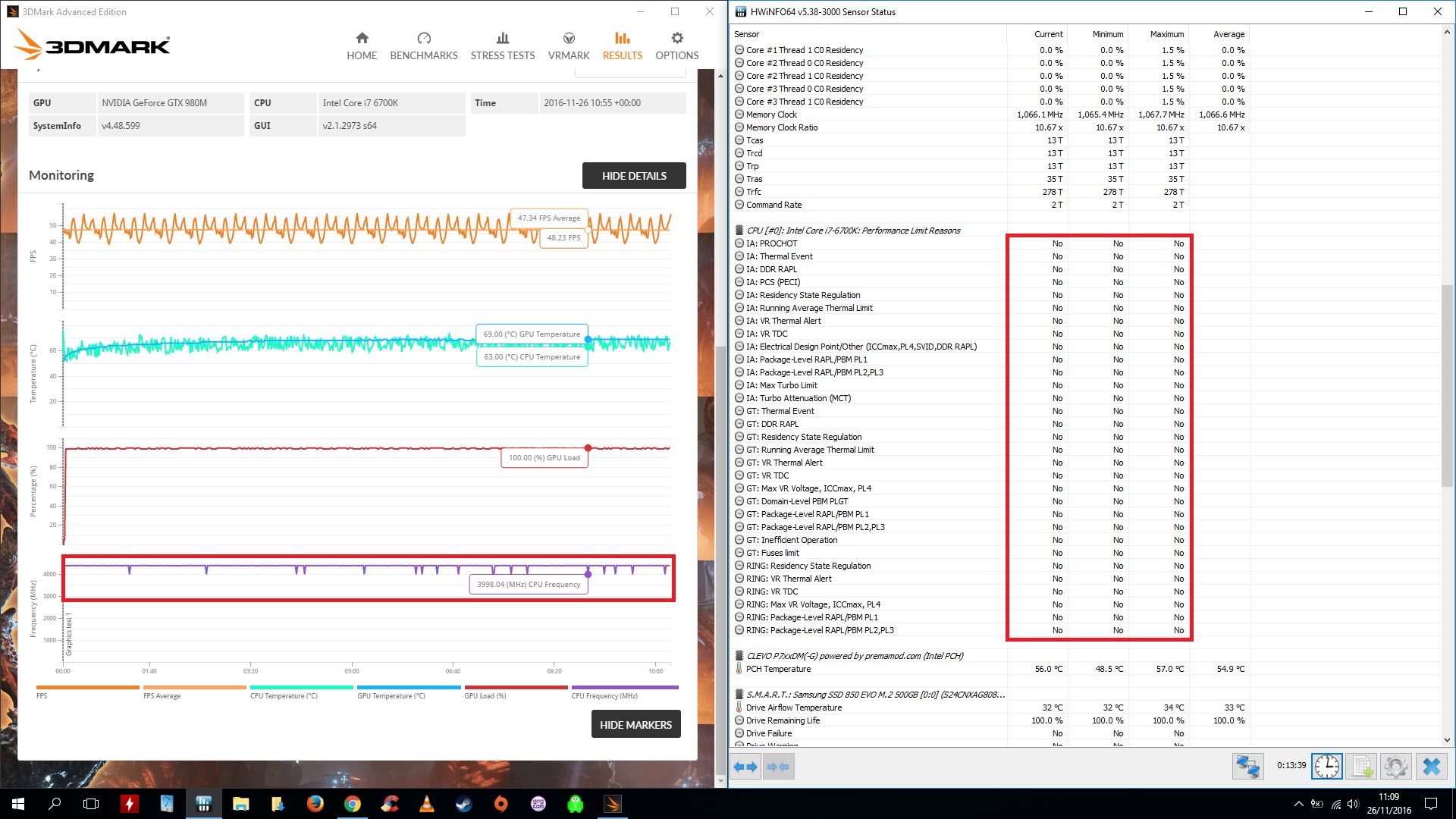Open the Windows Start menu
The width and height of the screenshot is (1456, 819).
(18, 804)
